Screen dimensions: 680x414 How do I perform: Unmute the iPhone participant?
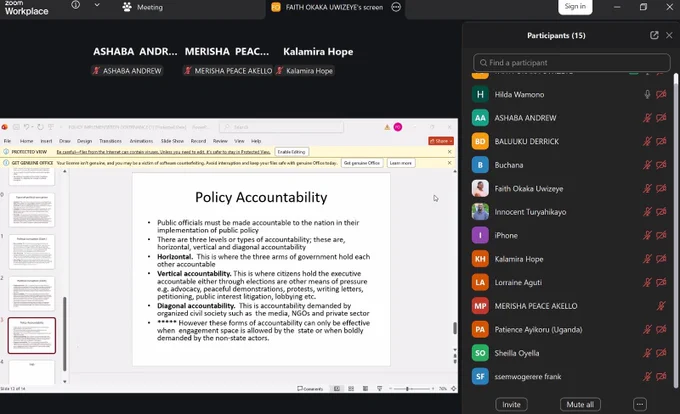647,235
